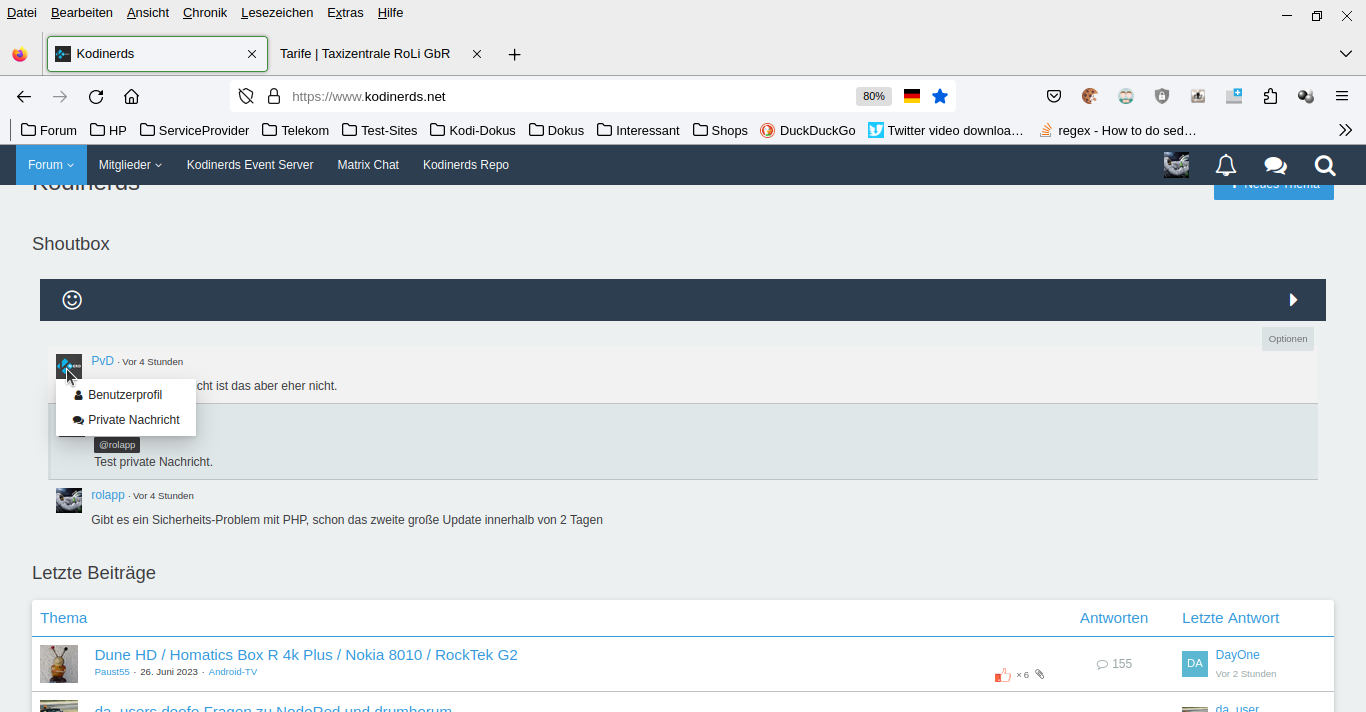Open the Hilfe menu
The image size is (1366, 712).
click(x=391, y=13)
